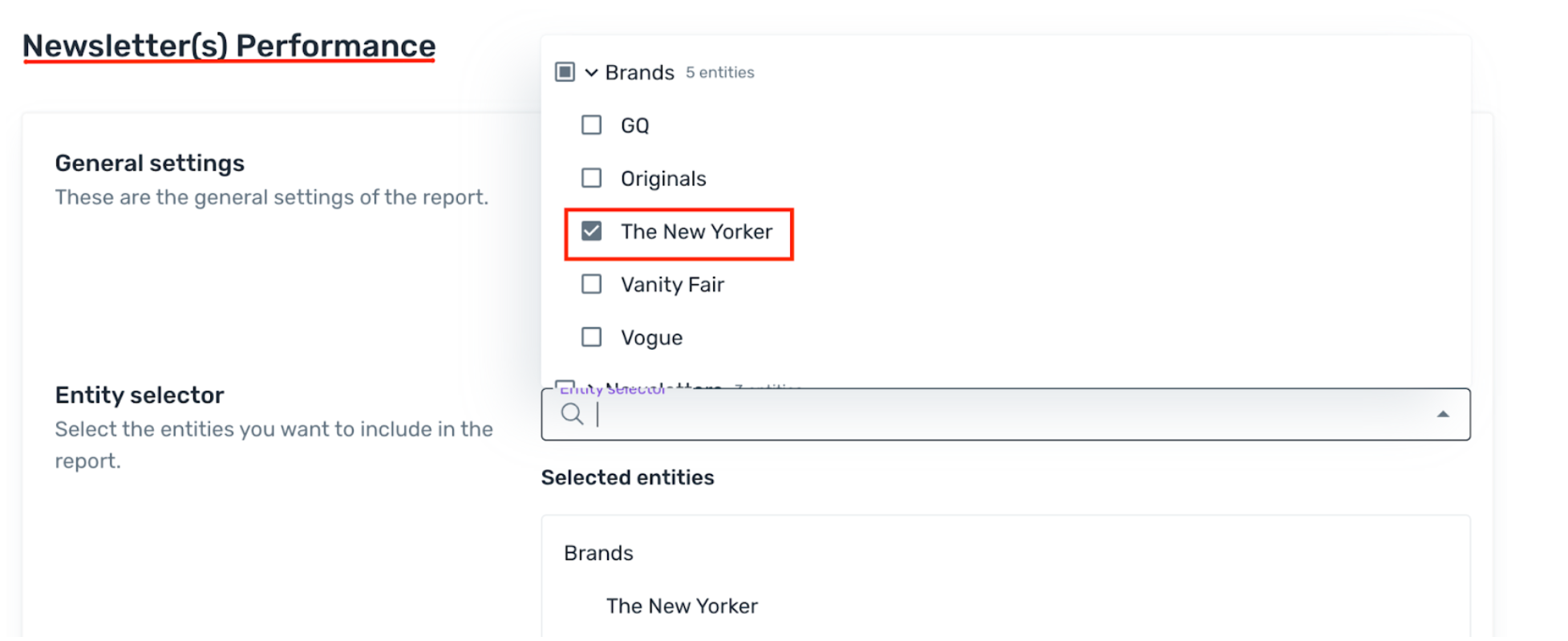The image size is (1568, 641).
Task: Toggle the Brands select-all checkbox
Action: [565, 72]
